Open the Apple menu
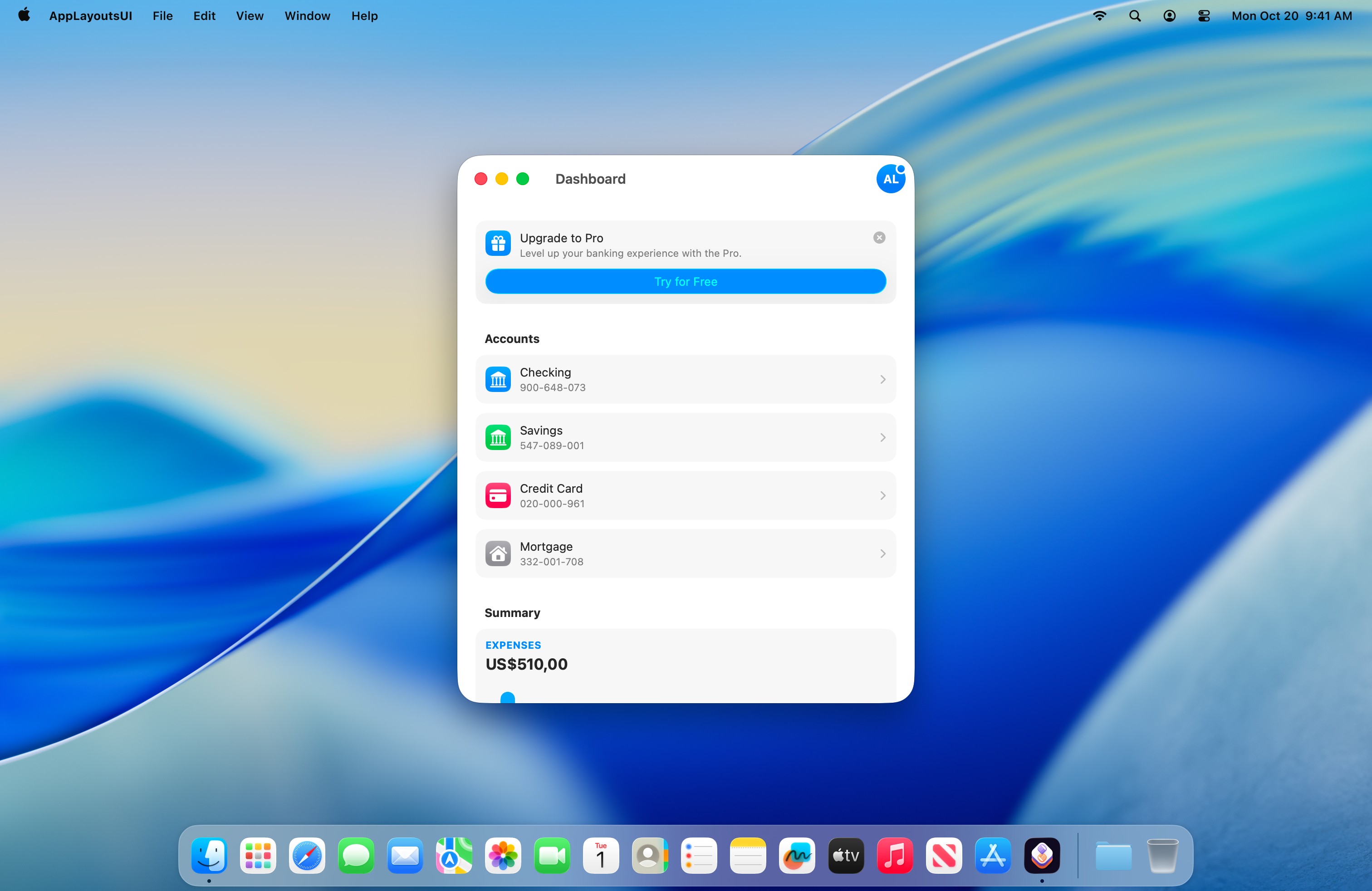 pos(24,15)
